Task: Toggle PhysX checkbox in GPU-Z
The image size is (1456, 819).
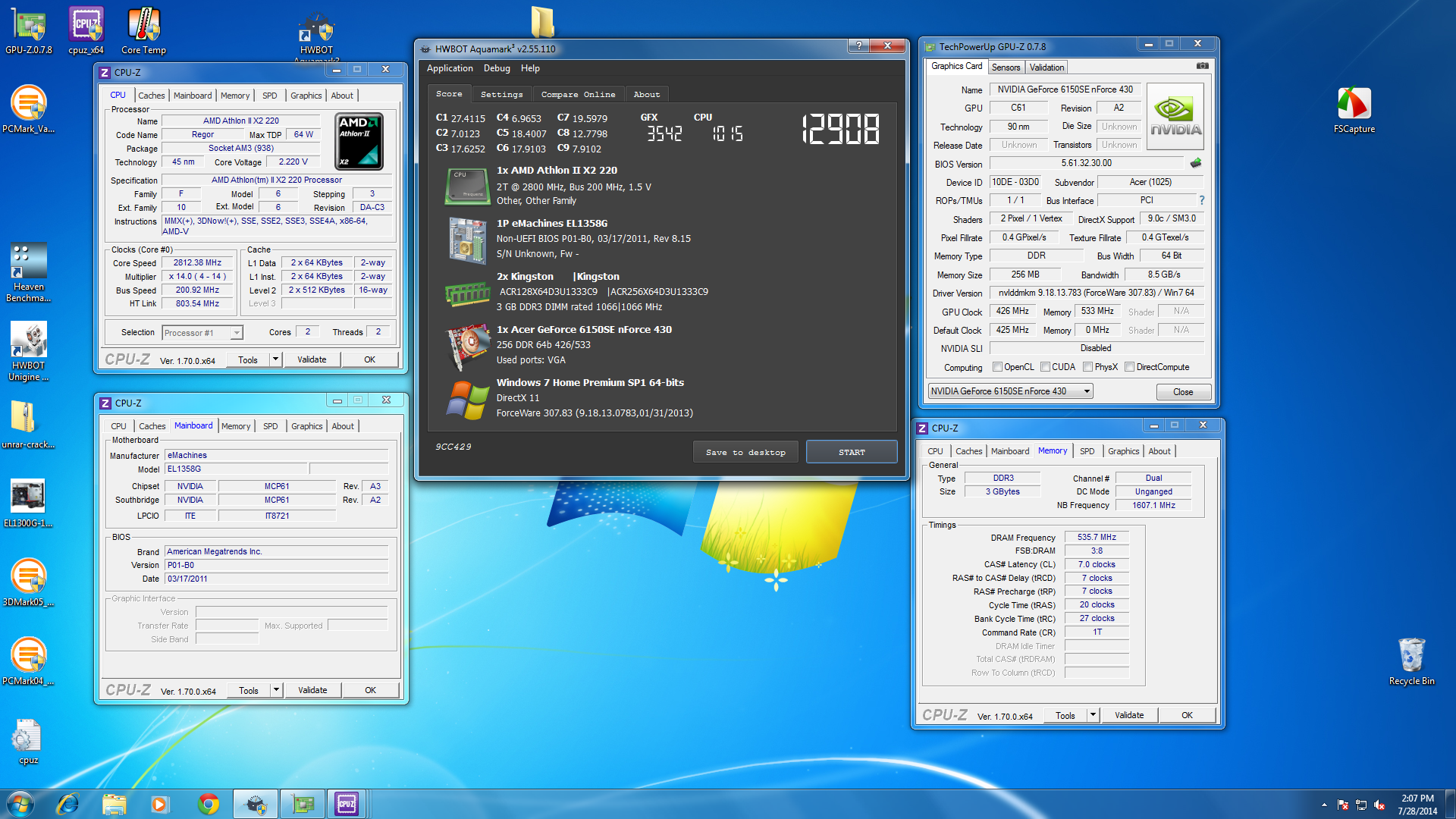Action: click(1088, 367)
